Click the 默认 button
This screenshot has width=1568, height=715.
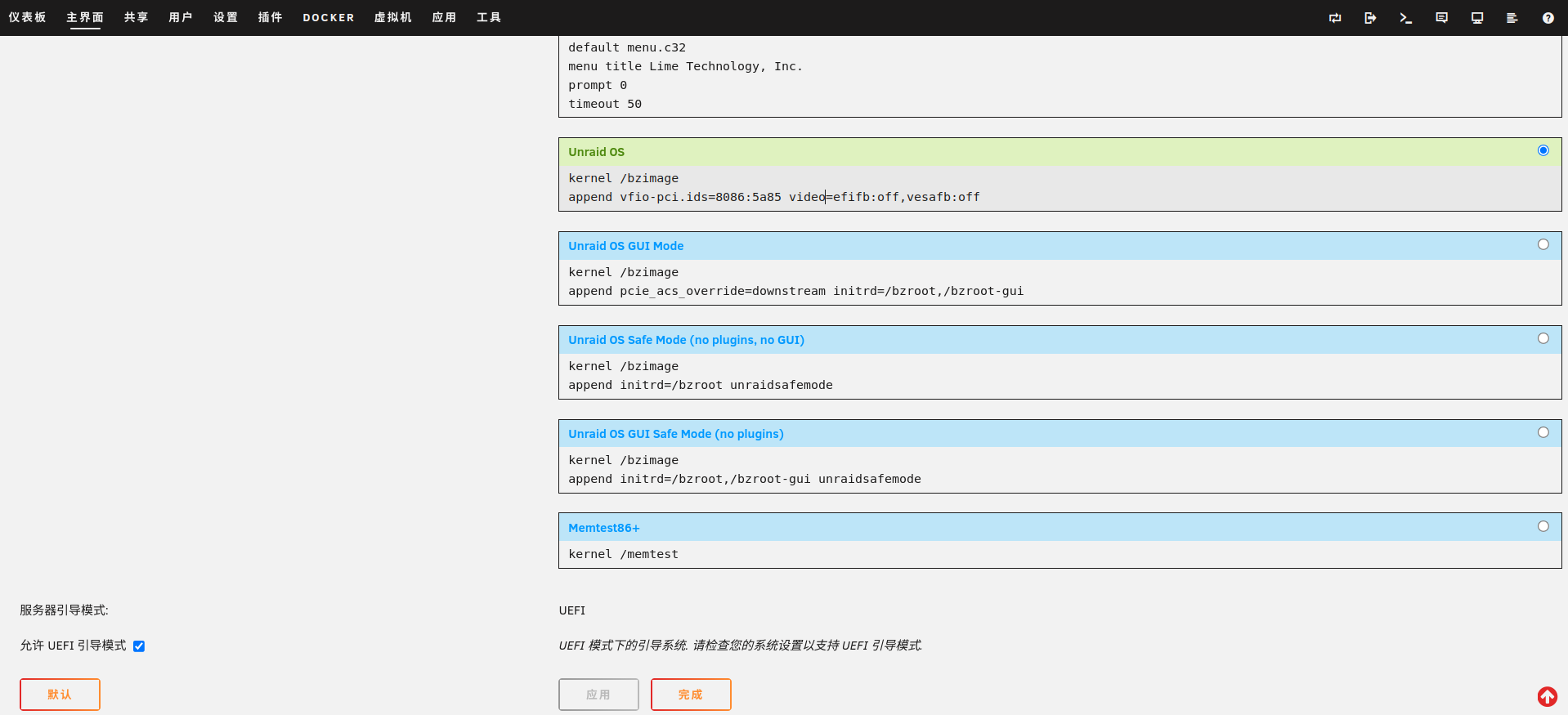[60, 695]
